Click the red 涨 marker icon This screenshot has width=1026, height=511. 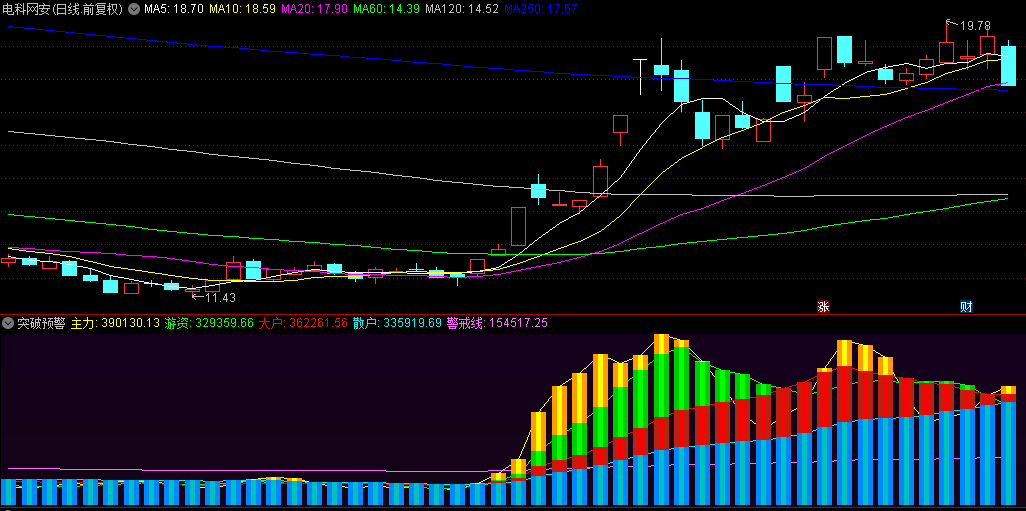[823, 306]
